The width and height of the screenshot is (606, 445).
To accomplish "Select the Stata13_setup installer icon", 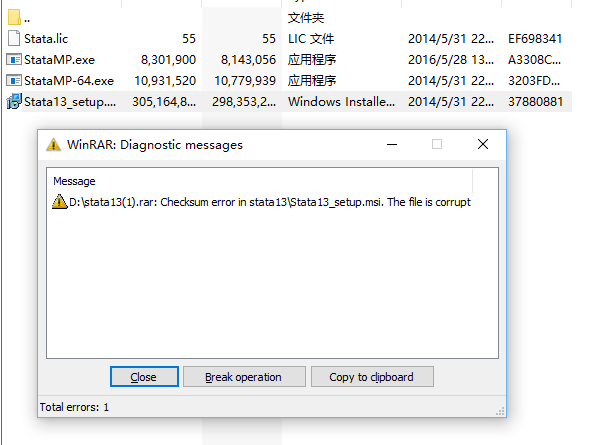I will coord(14,101).
